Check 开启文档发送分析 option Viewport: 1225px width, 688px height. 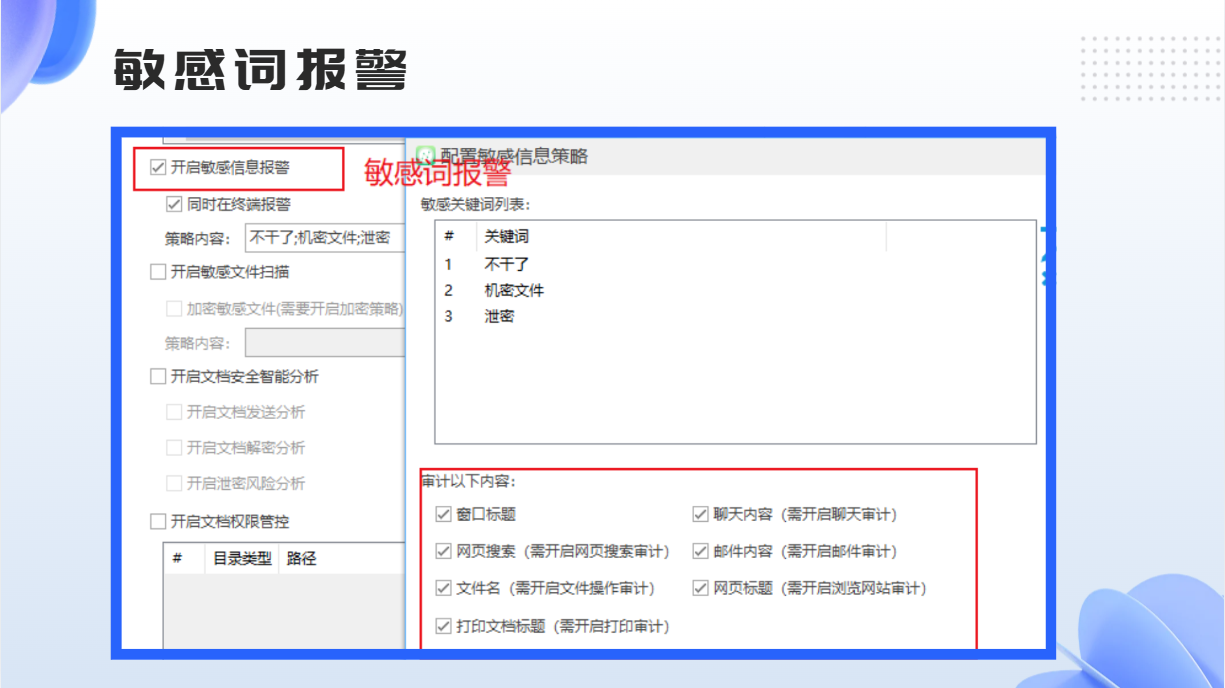pos(174,412)
